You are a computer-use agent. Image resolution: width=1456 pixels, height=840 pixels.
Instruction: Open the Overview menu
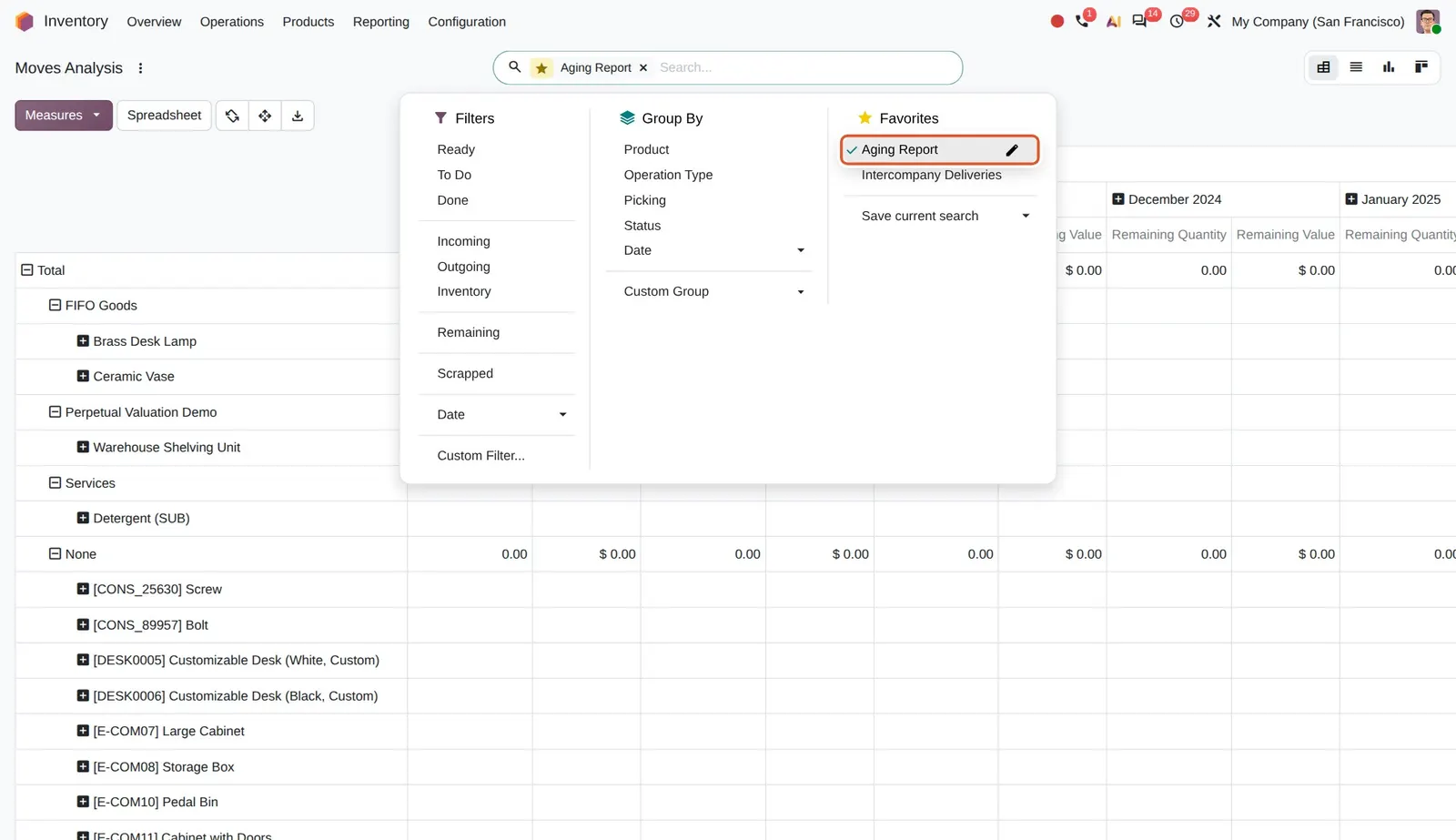[x=154, y=22]
